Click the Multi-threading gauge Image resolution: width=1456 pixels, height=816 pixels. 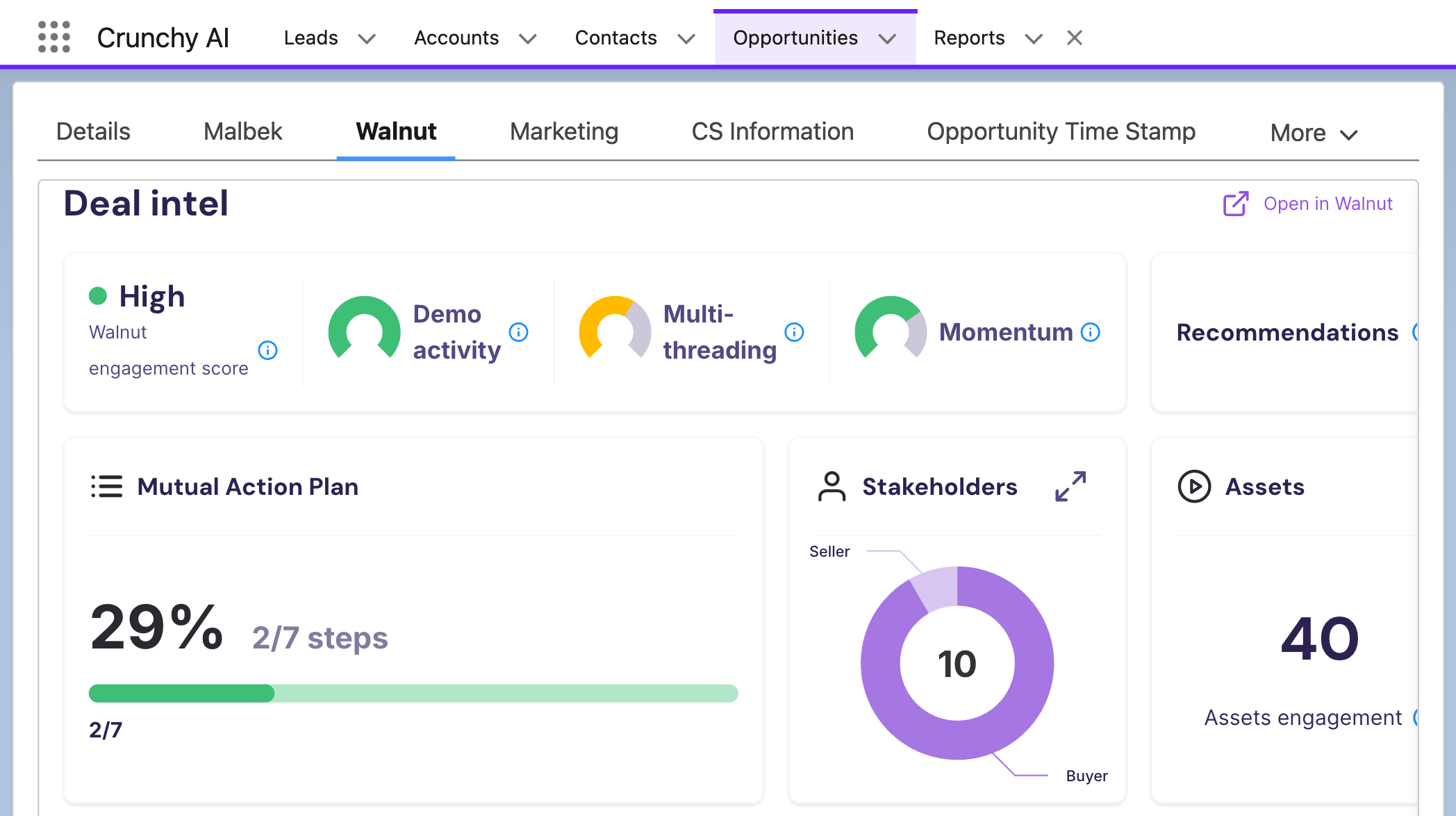click(x=615, y=328)
